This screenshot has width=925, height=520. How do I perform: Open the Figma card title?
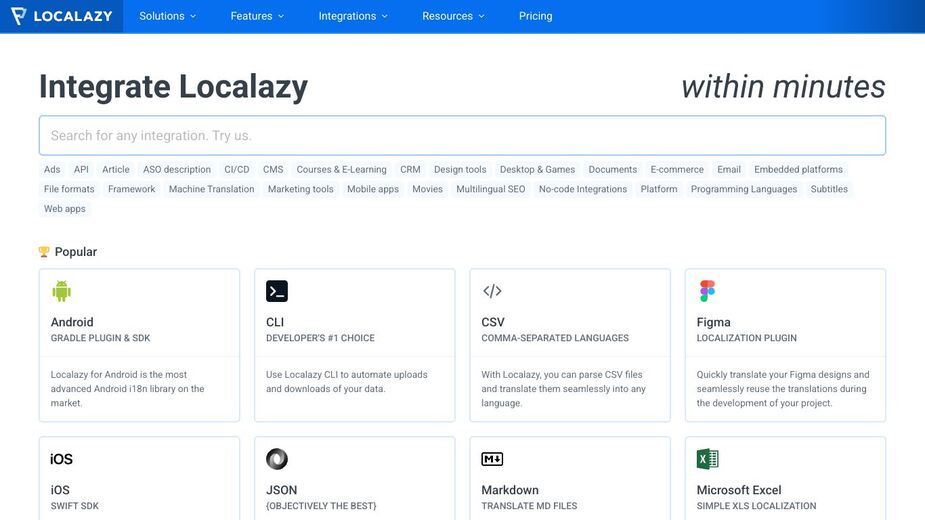coord(714,322)
